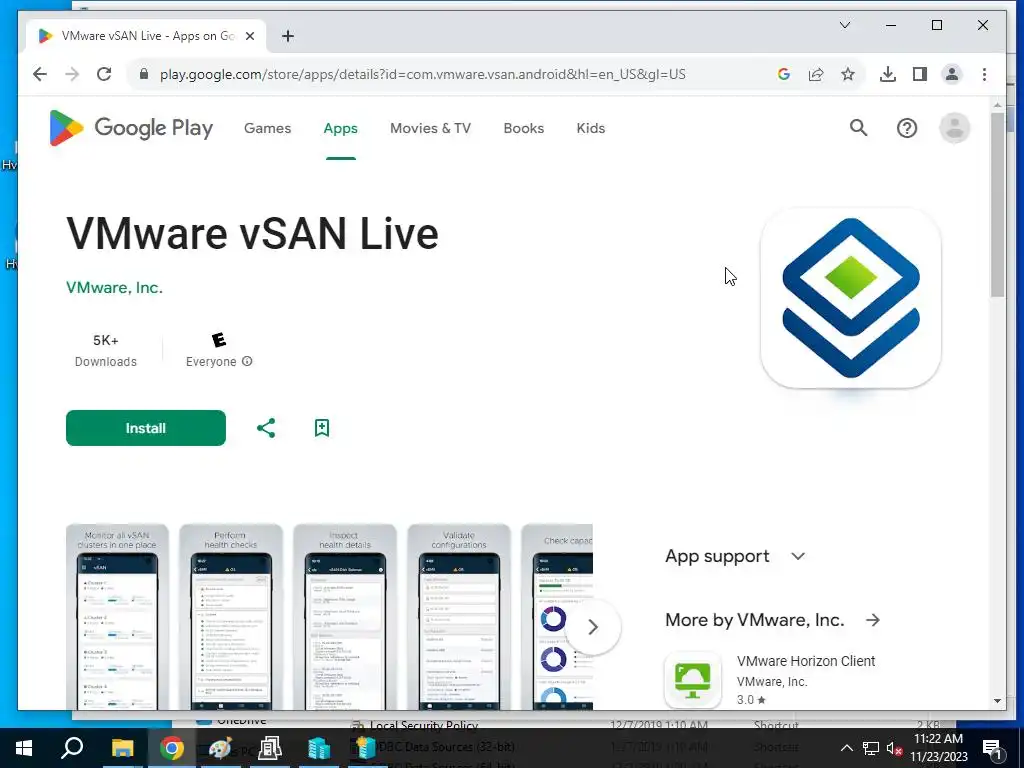
Task: Open the Windows notification center icon
Action: [993, 749]
